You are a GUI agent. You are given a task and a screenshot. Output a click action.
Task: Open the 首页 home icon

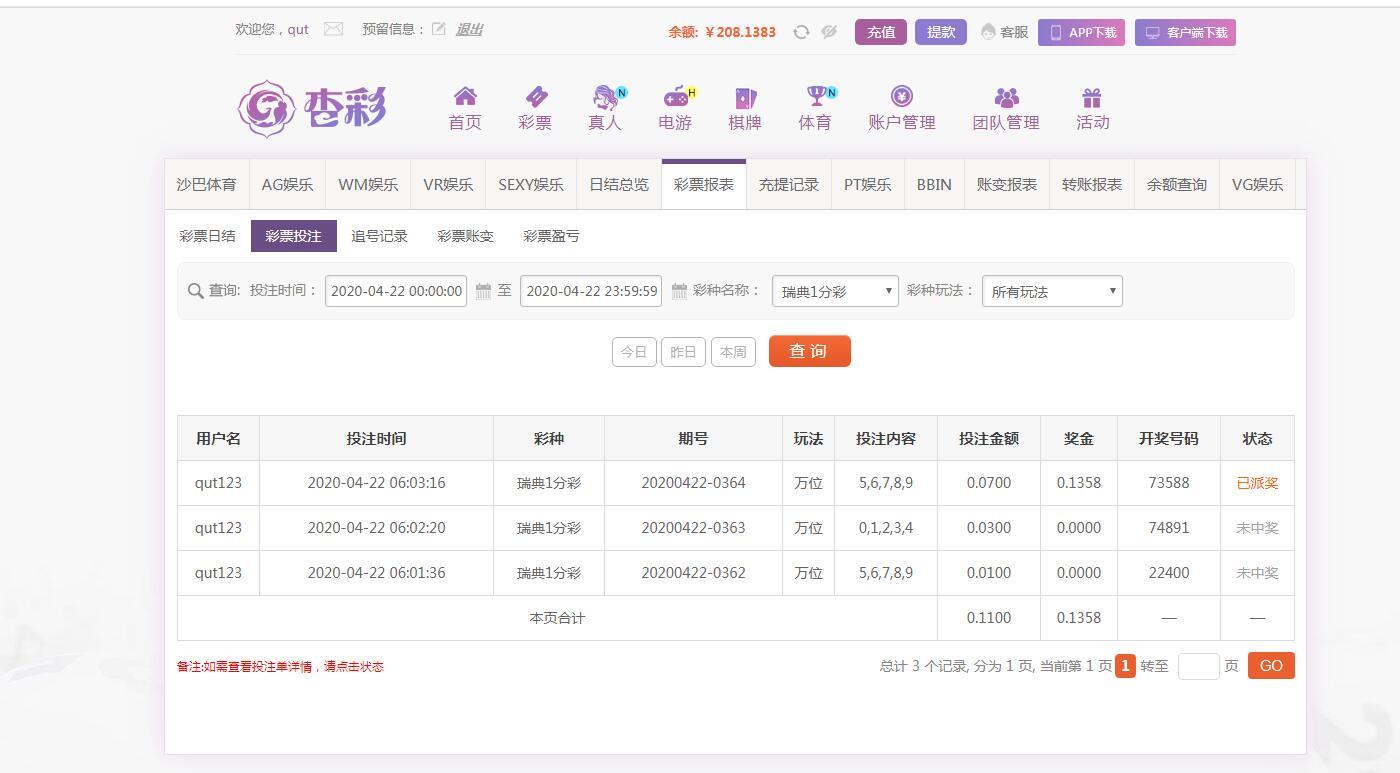tap(464, 97)
